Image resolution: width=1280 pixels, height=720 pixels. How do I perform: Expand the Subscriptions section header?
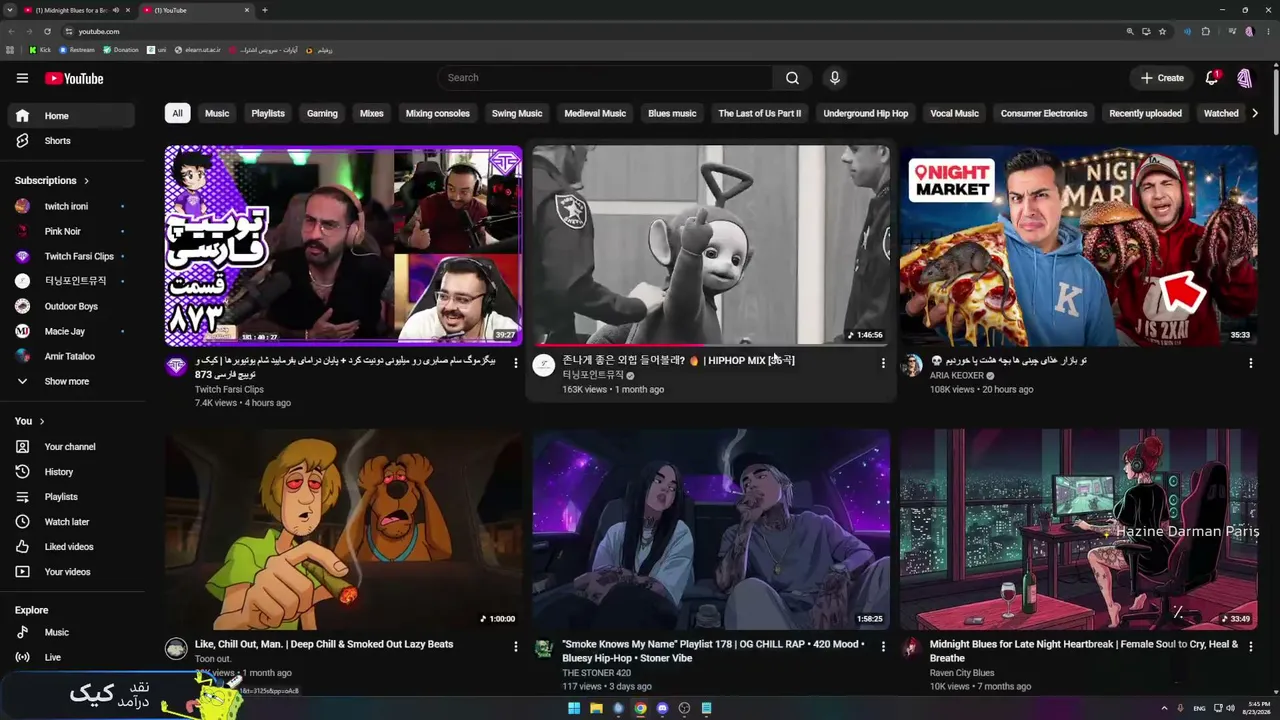coord(52,181)
